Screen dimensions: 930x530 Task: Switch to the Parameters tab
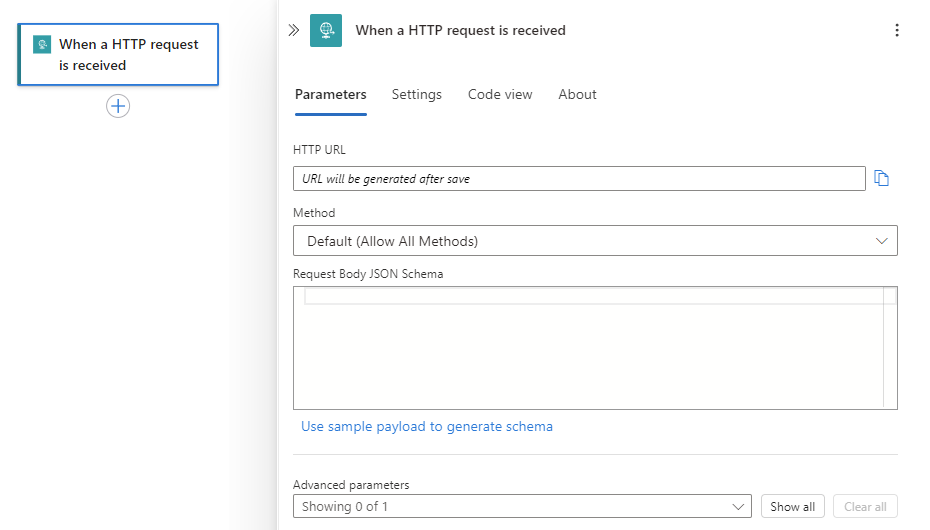click(x=330, y=94)
